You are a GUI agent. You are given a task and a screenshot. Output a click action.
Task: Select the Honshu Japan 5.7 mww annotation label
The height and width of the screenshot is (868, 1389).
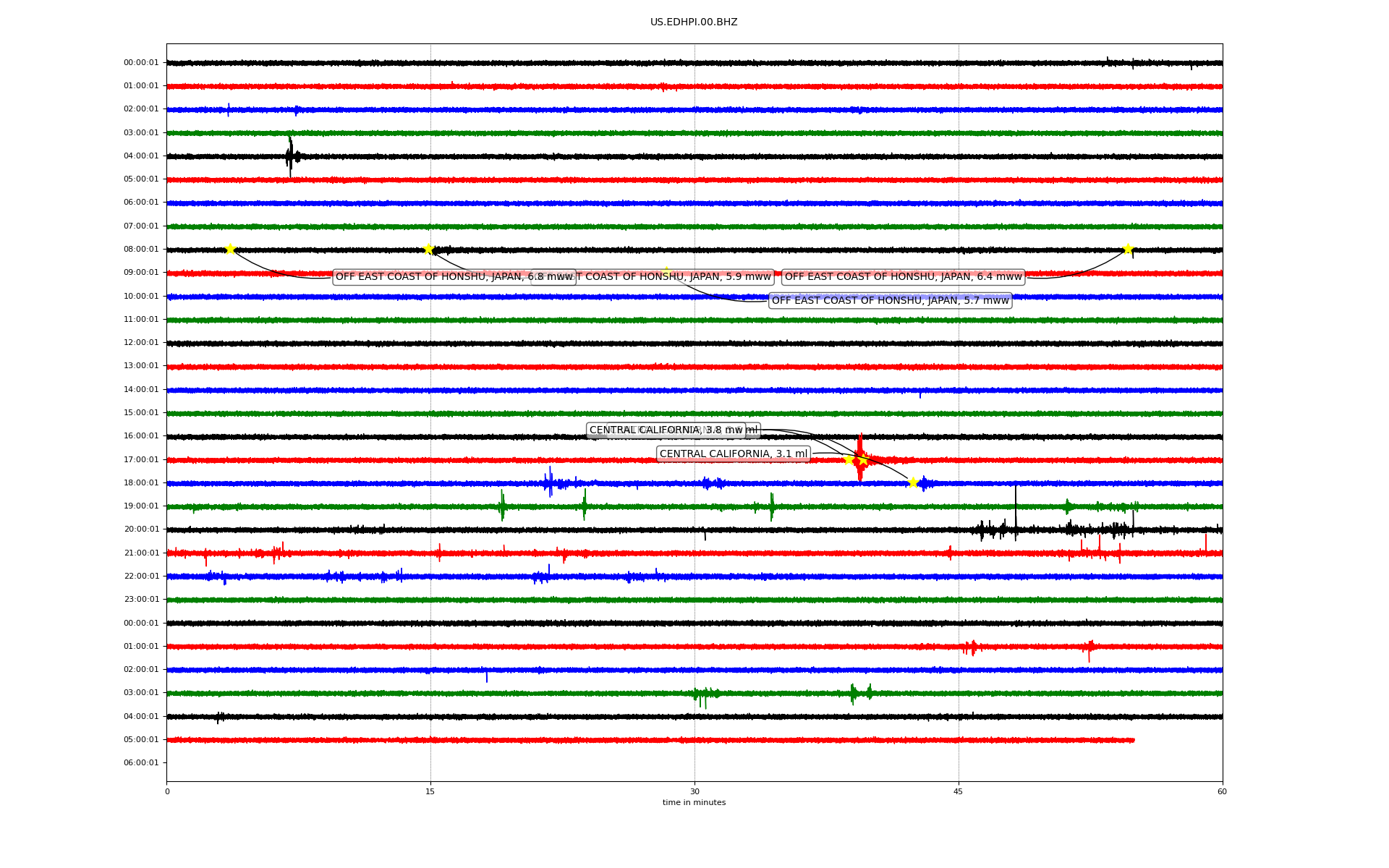pos(890,300)
